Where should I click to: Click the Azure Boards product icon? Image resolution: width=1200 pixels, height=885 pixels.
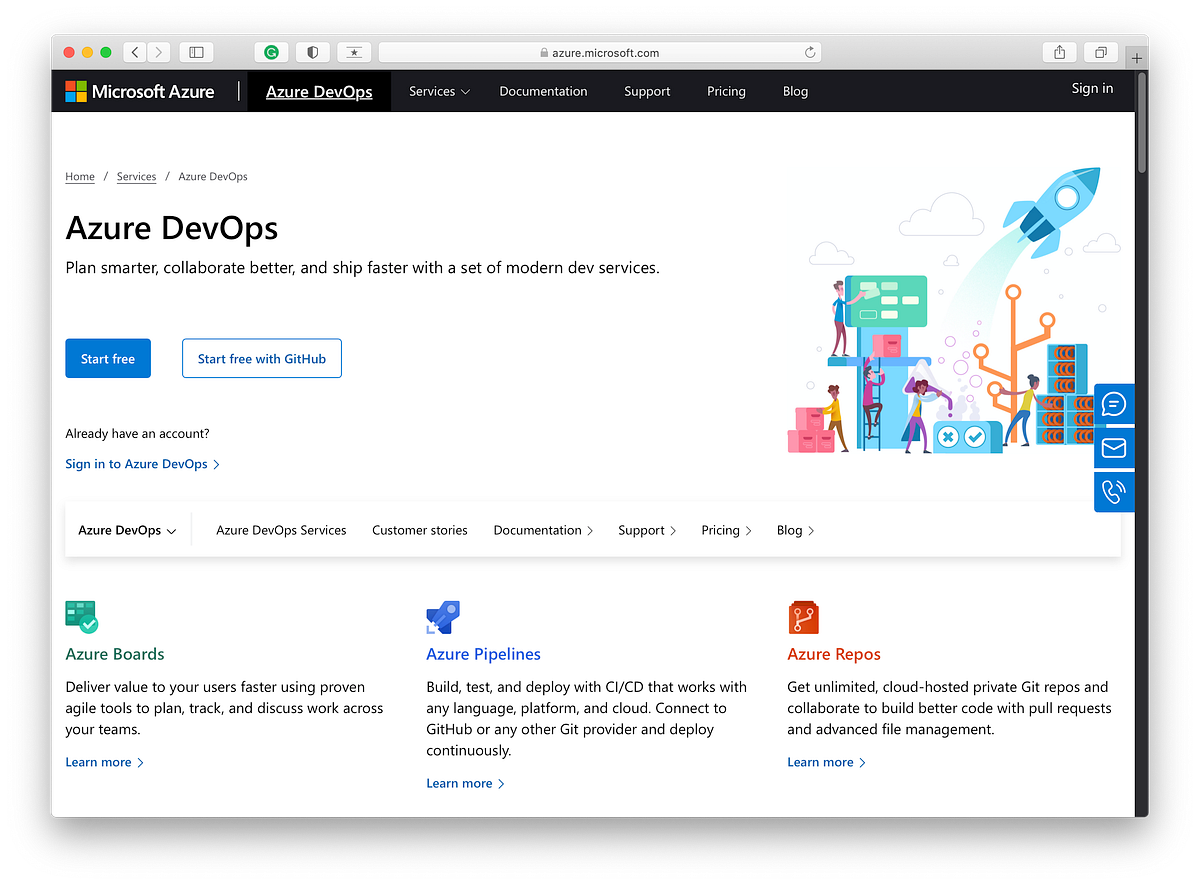point(81,616)
